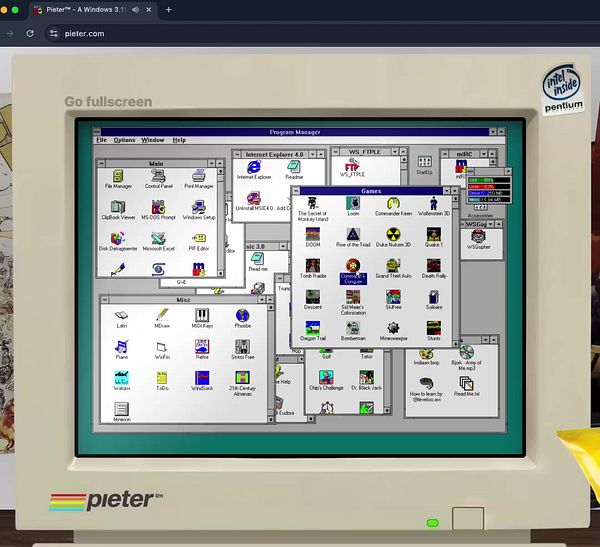
Task: Select the Tomb Raider icon
Action: [313, 269]
